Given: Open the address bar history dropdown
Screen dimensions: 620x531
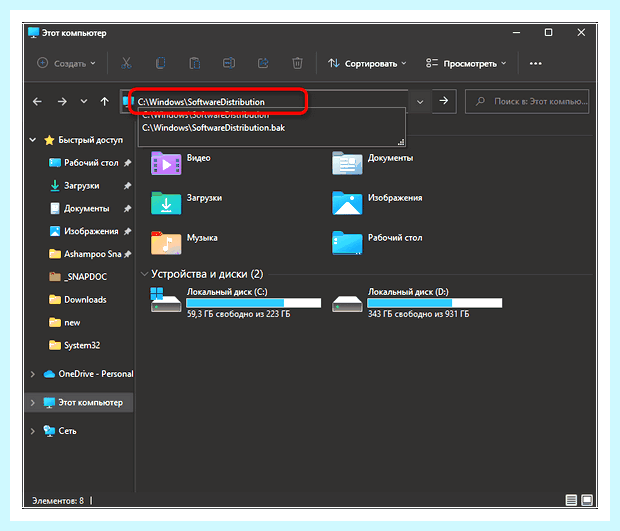Looking at the screenshot, I should pos(420,102).
